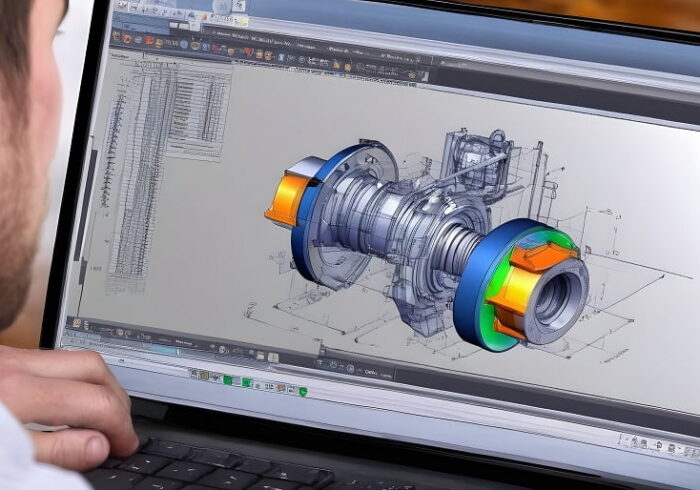Select the orange-red round icon in the top toolbar
The image size is (700, 490).
pyautogui.click(x=127, y=38)
